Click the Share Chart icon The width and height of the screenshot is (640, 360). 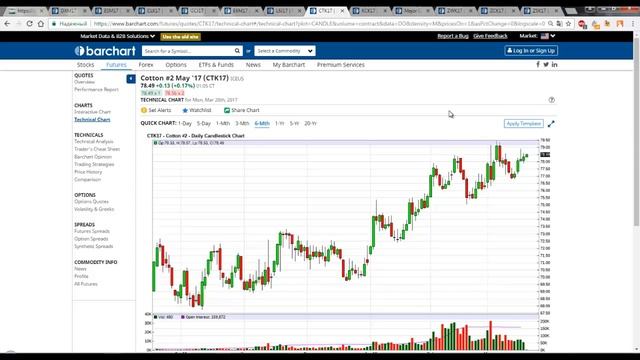tap(227, 110)
